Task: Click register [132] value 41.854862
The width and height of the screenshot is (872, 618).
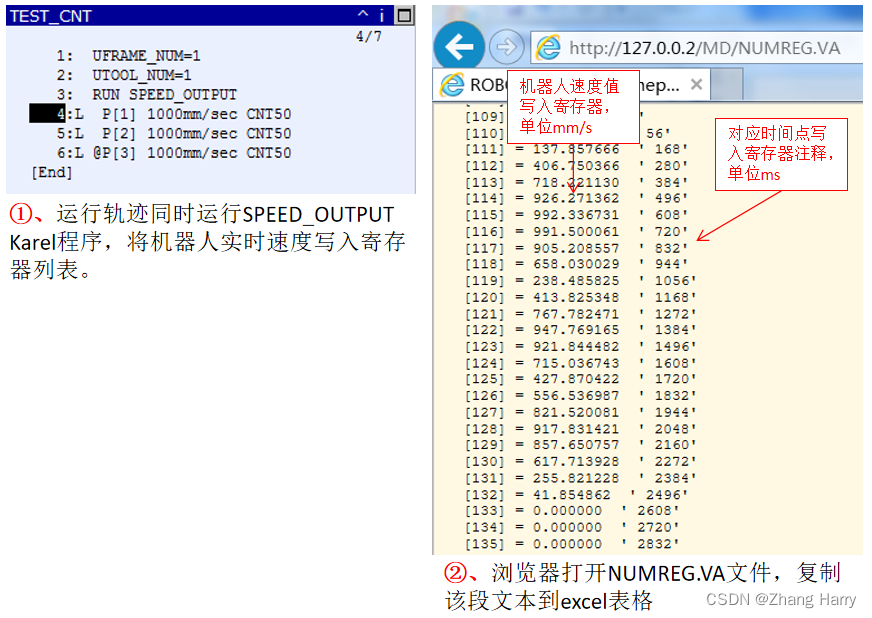Action: [572, 495]
